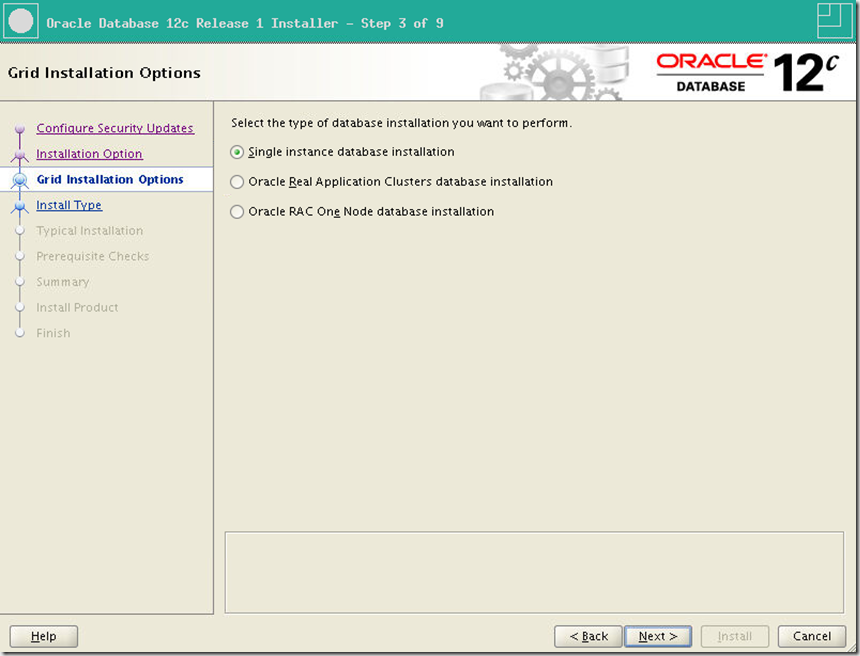860x656 pixels.
Task: Jump to Install Type step
Action: click(x=69, y=205)
